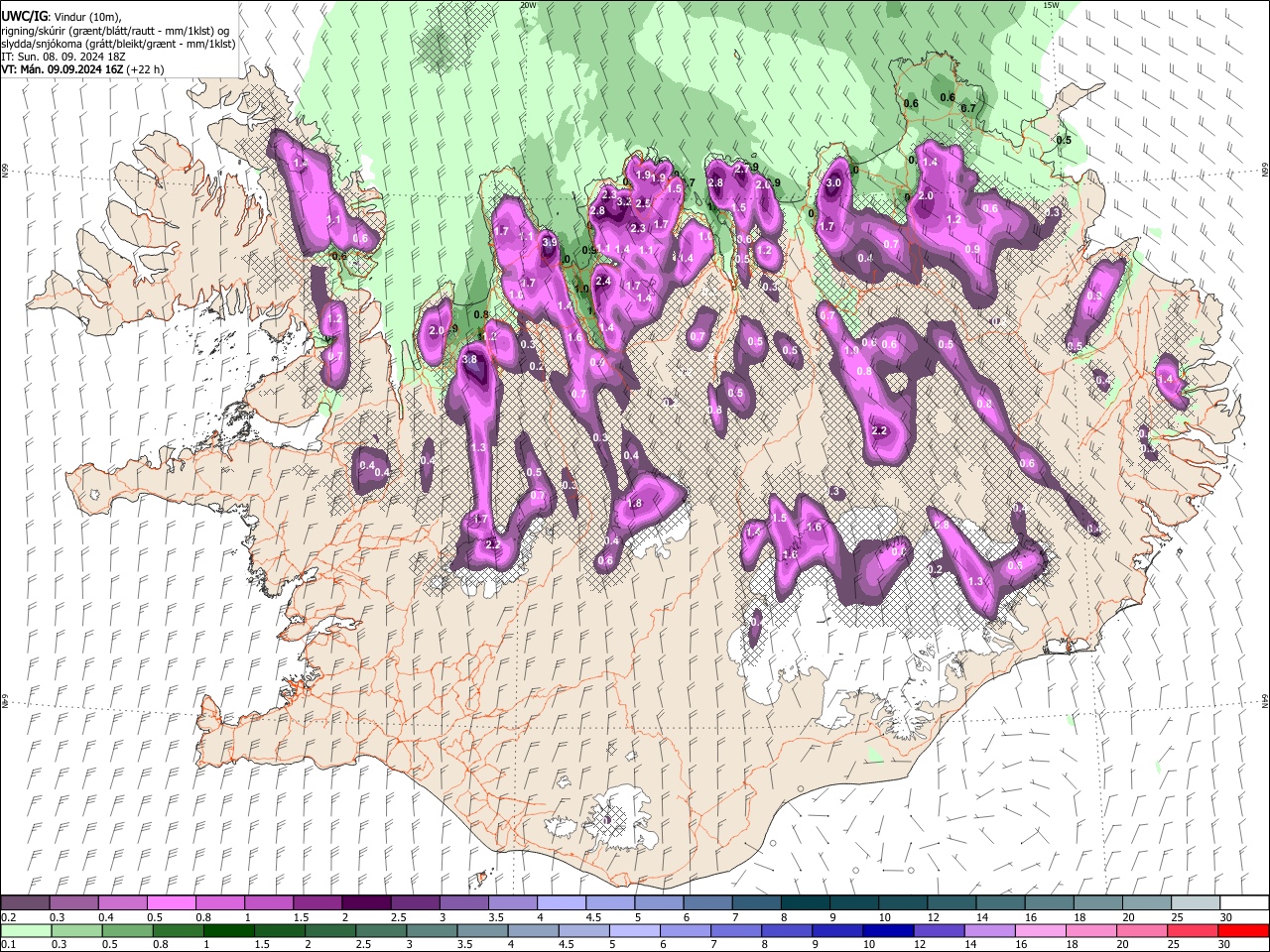Click the 3.5 label under the snow color bar
Screen dimensions: 1270x952
point(496,917)
